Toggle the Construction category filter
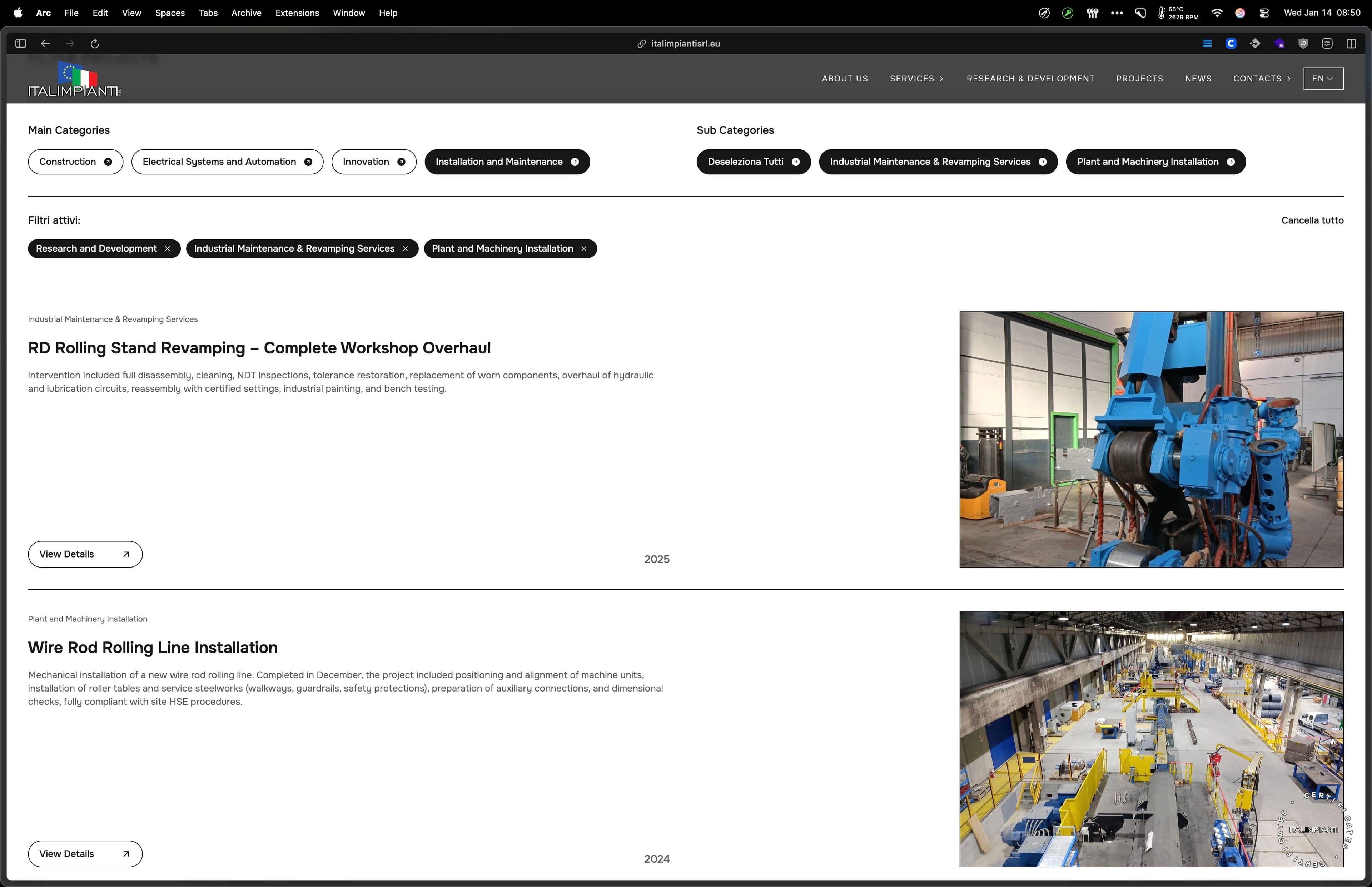The width and height of the screenshot is (1372, 887). click(x=75, y=162)
